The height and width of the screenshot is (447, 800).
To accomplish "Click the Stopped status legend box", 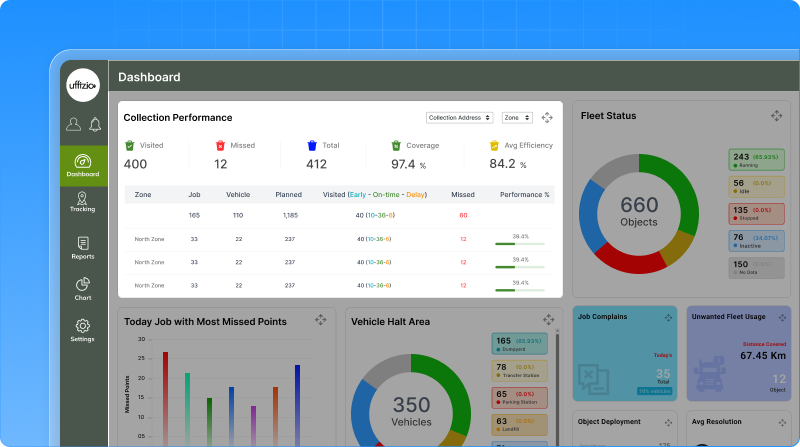I will click(x=756, y=214).
